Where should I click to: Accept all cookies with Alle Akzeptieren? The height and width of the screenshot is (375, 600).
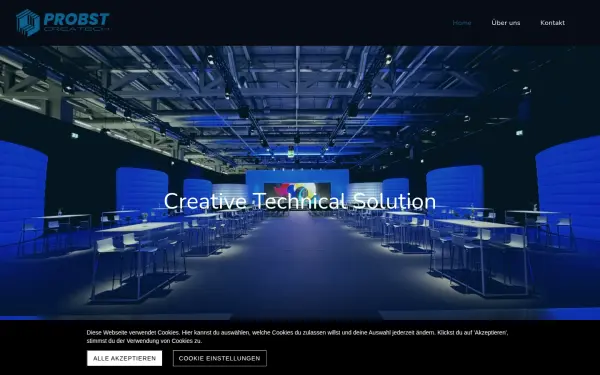(124, 358)
